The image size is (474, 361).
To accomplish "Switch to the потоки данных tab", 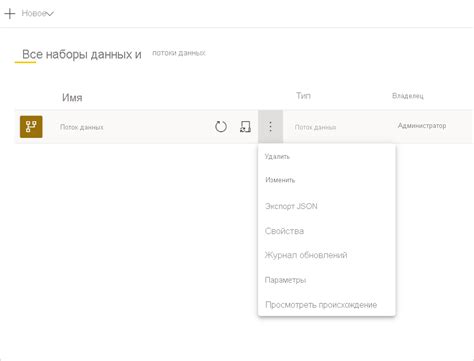I will 179,53.
